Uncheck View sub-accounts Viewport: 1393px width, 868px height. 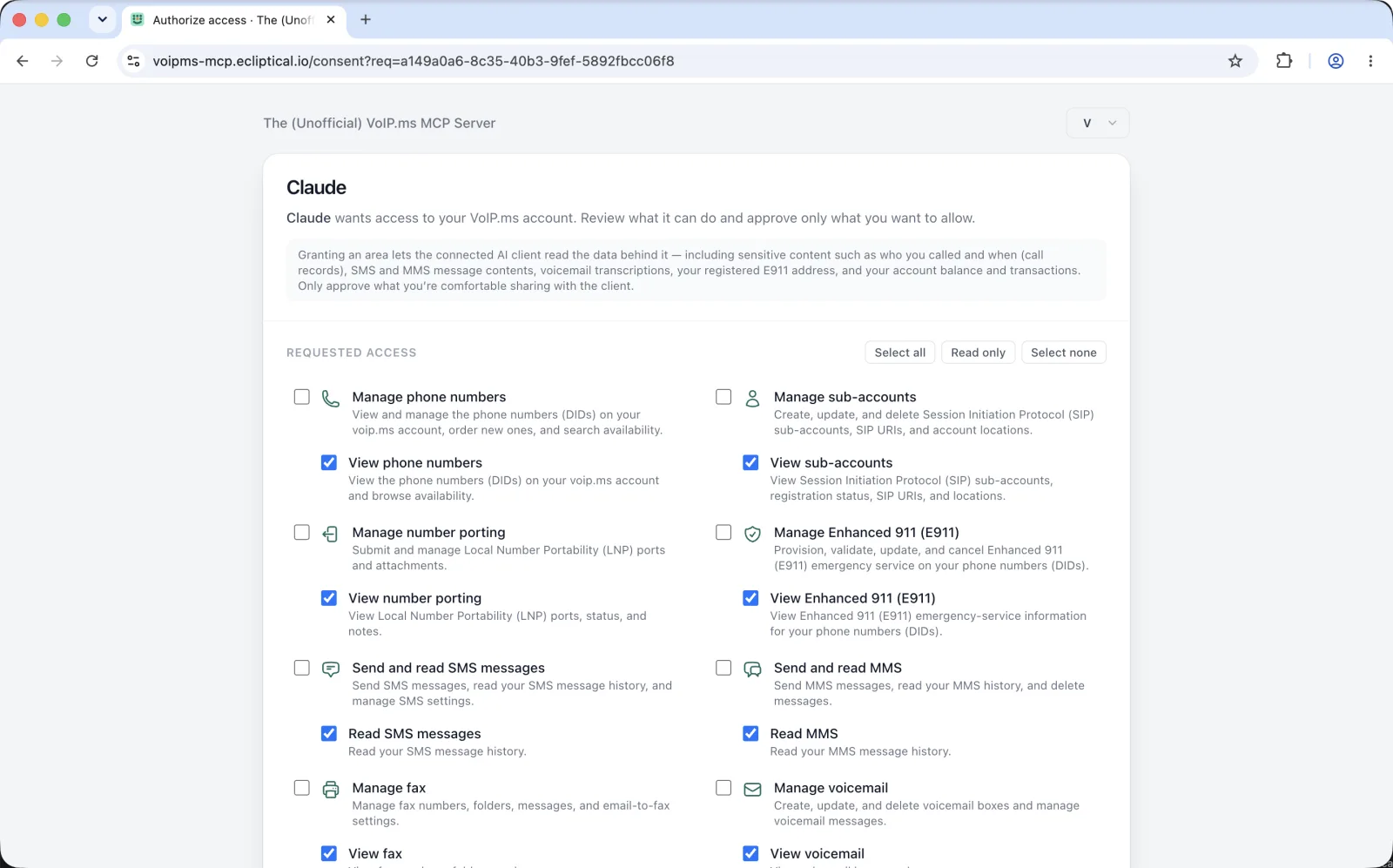(750, 462)
